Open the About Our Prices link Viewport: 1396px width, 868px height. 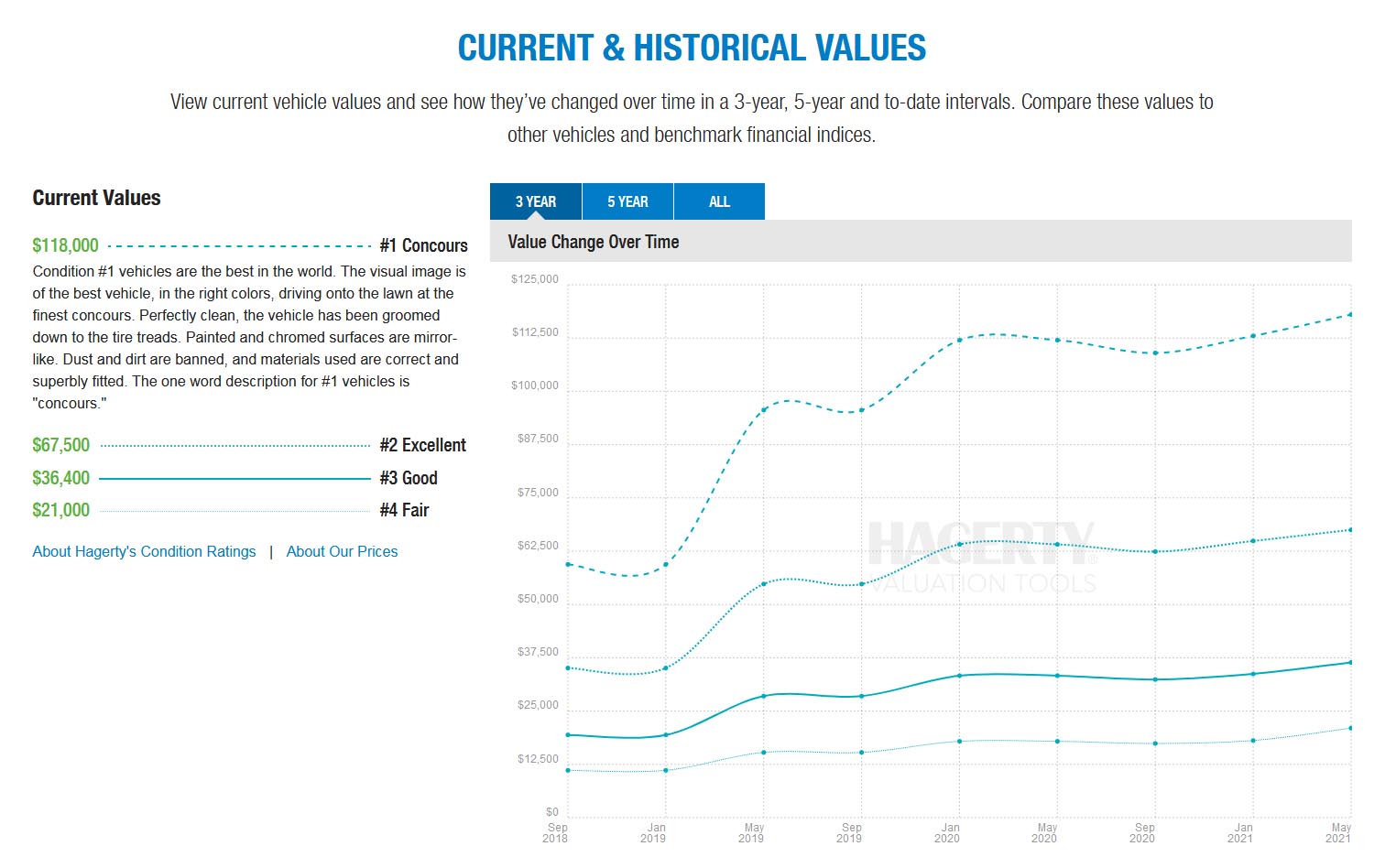pyautogui.click(x=342, y=551)
